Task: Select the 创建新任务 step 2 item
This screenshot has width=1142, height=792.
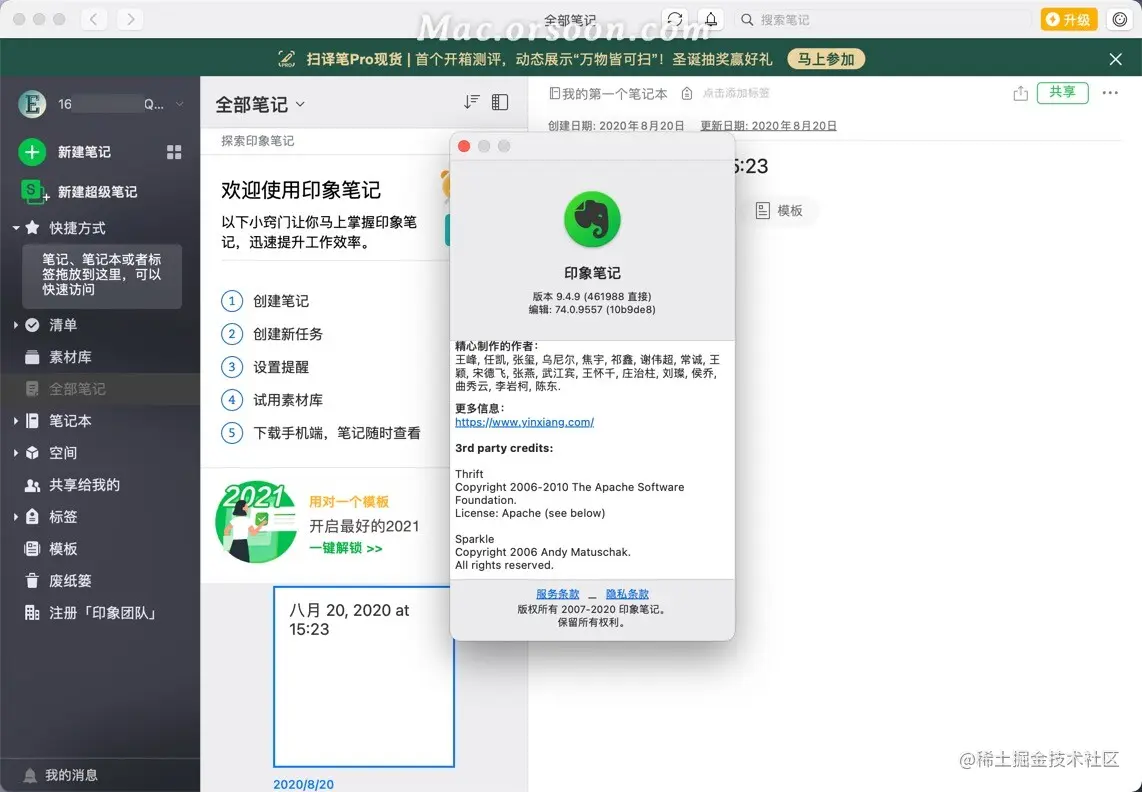Action: click(272, 334)
